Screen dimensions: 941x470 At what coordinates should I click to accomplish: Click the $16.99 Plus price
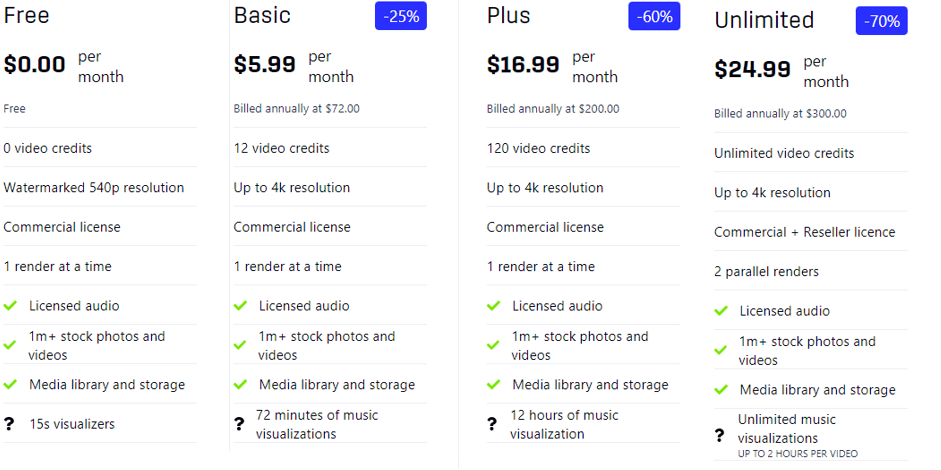[523, 64]
